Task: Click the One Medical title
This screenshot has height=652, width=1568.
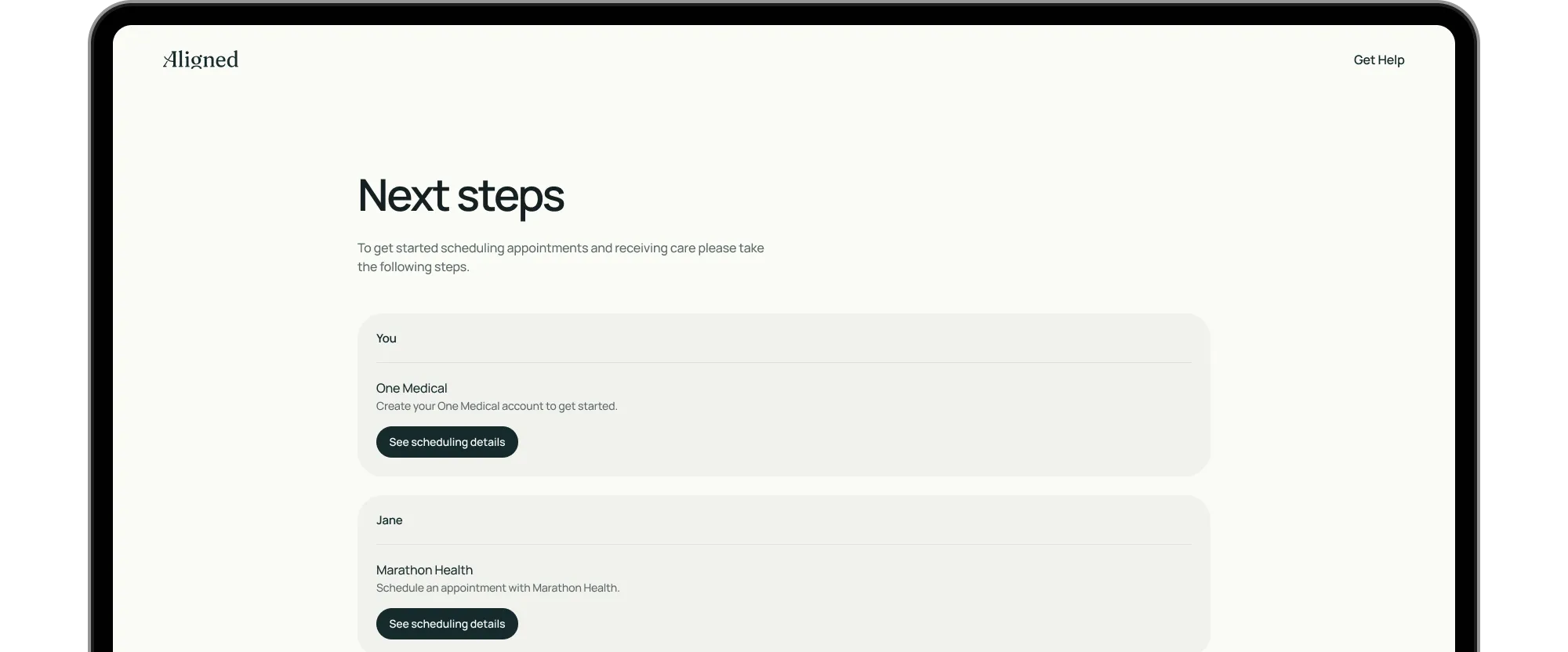Action: [x=412, y=388]
